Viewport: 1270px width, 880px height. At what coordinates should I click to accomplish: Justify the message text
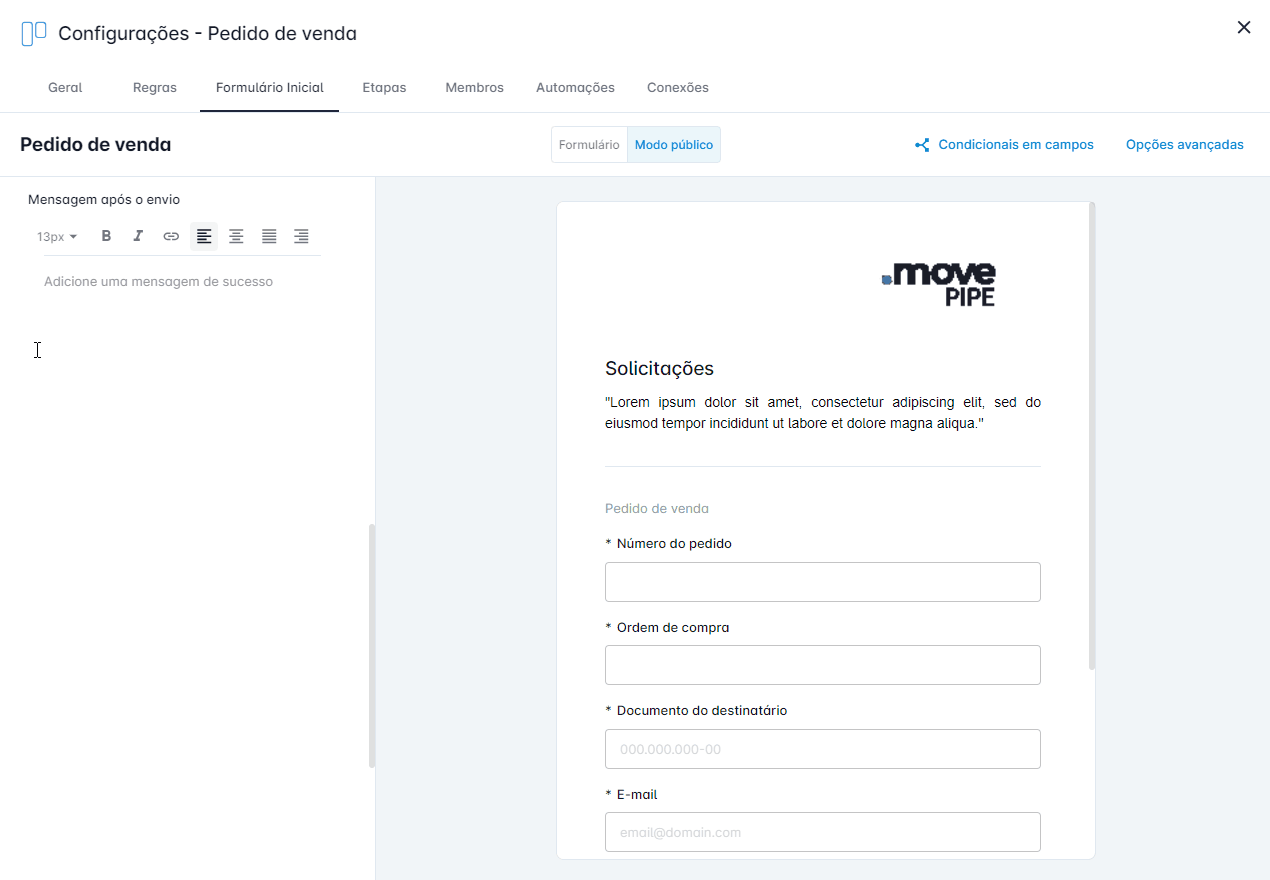pyautogui.click(x=269, y=236)
